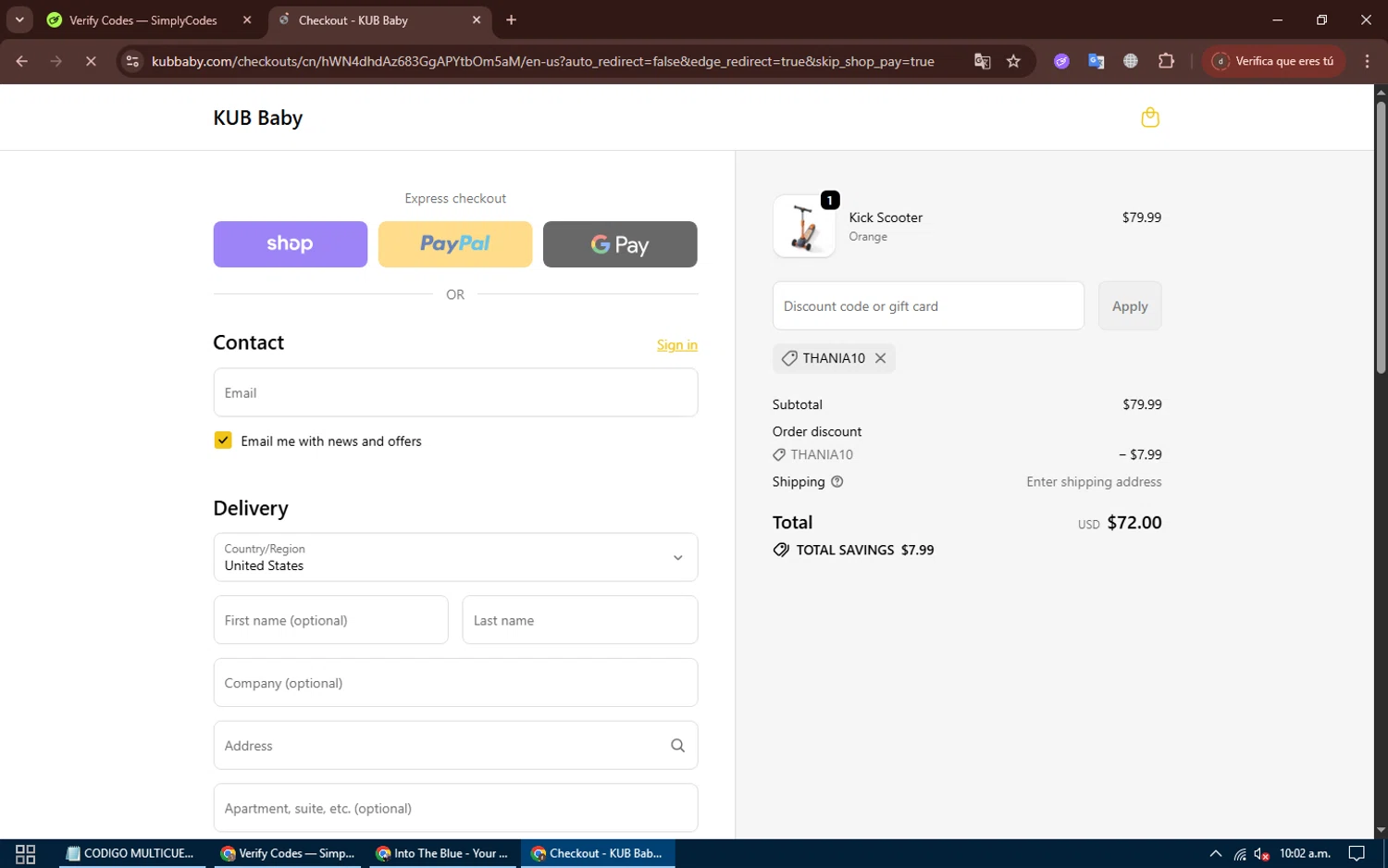Click the browser forward arrow

(56, 61)
